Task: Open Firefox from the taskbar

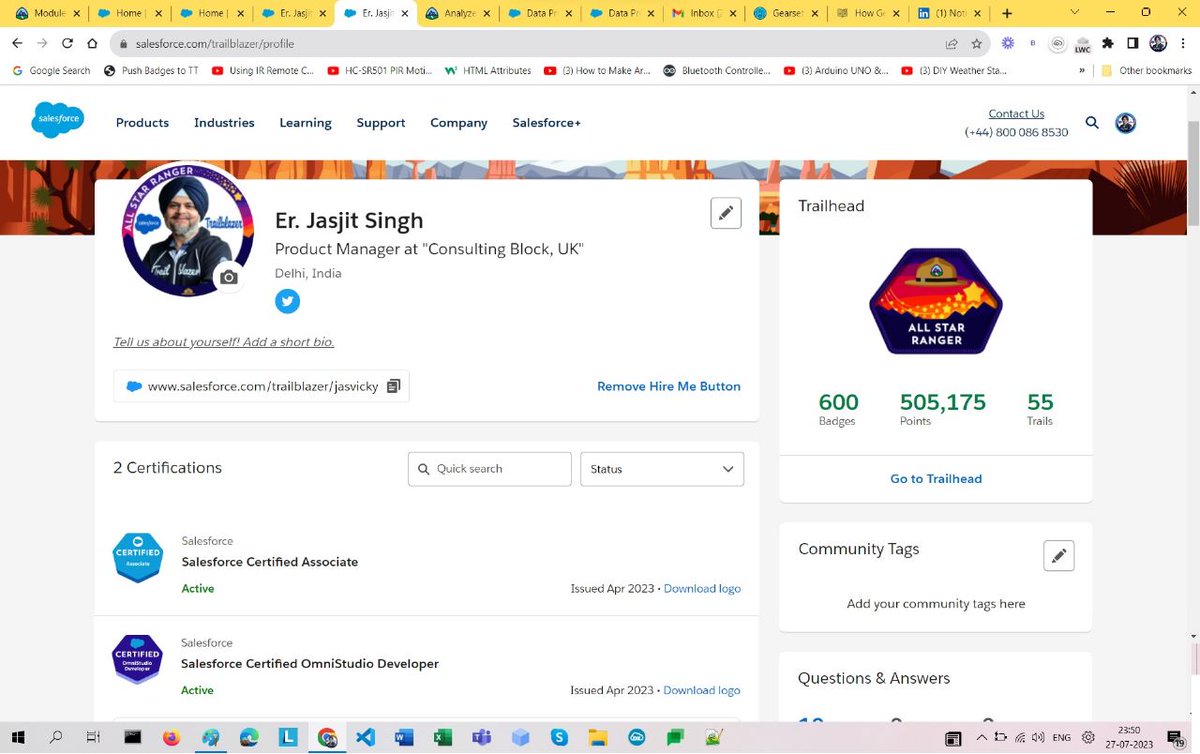Action: (171, 738)
